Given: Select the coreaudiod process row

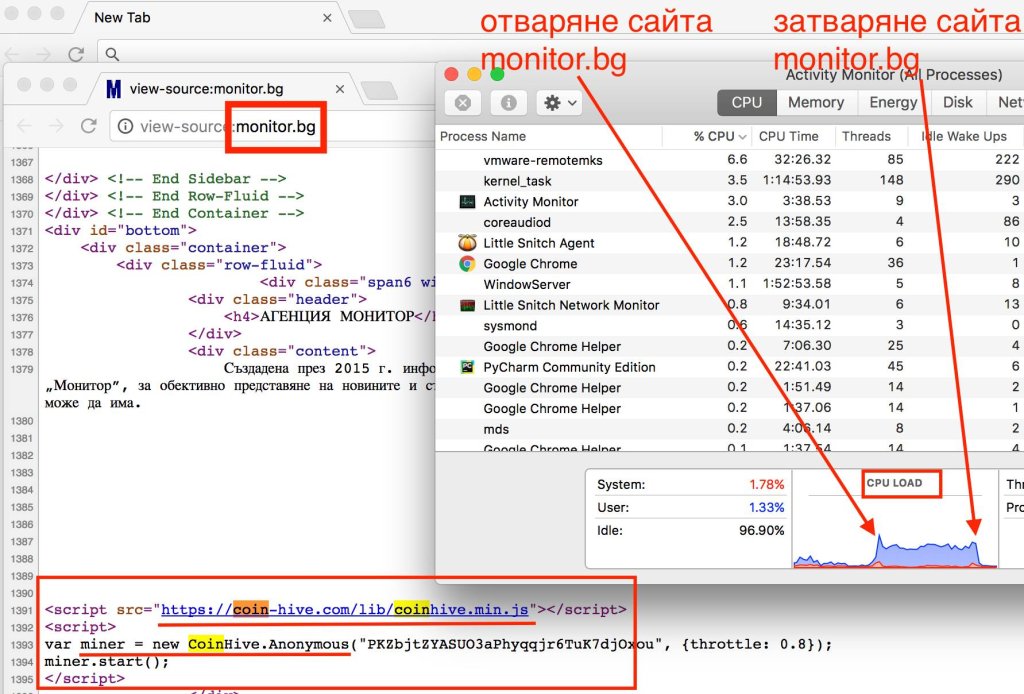Looking at the screenshot, I should (x=729, y=222).
